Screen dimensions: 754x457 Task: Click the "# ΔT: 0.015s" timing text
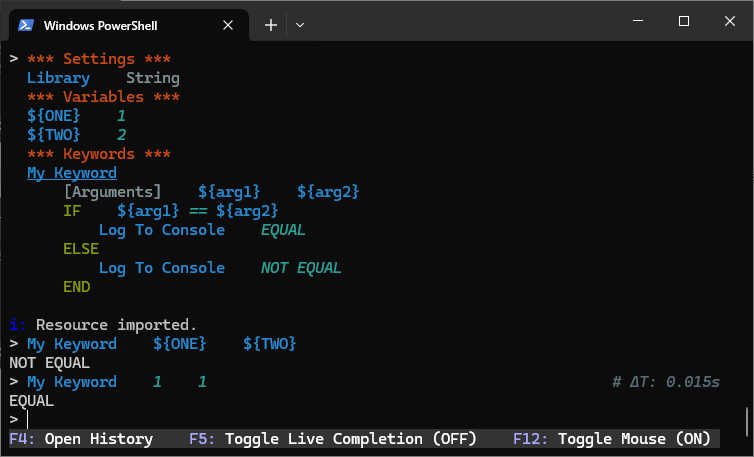(666, 382)
